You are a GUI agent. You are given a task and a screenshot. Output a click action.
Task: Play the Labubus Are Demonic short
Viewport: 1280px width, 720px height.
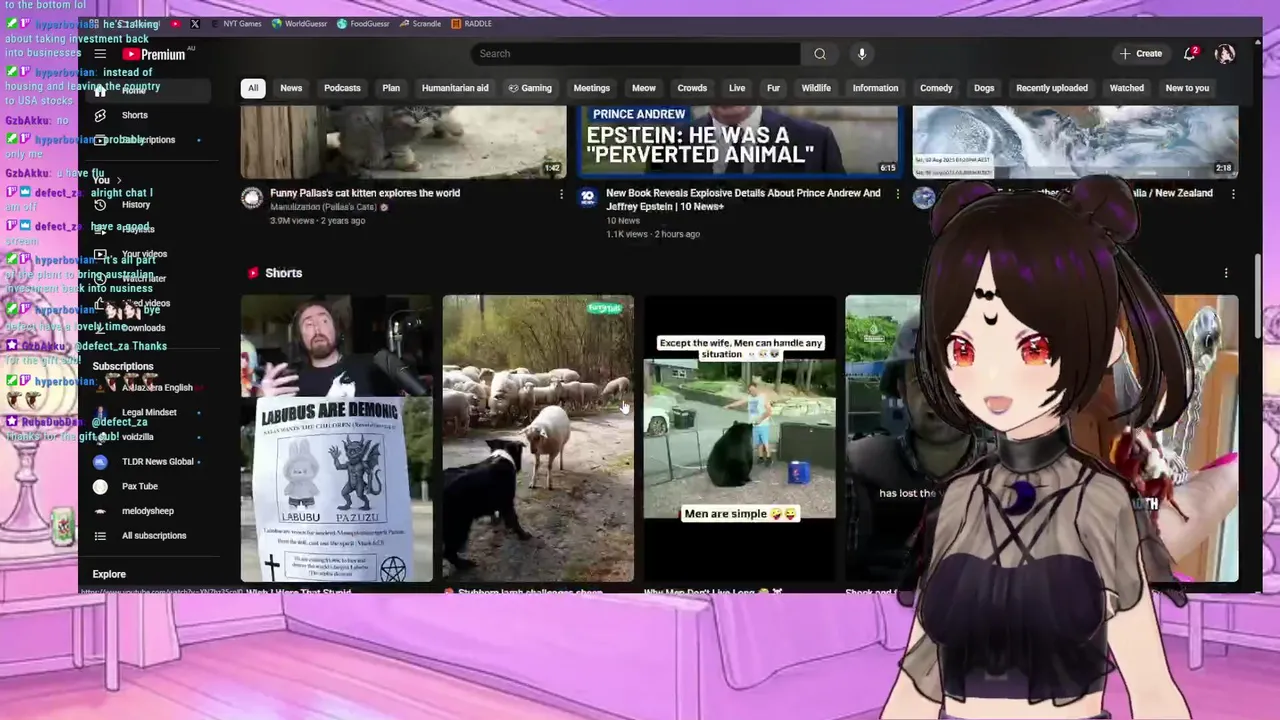tap(337, 438)
